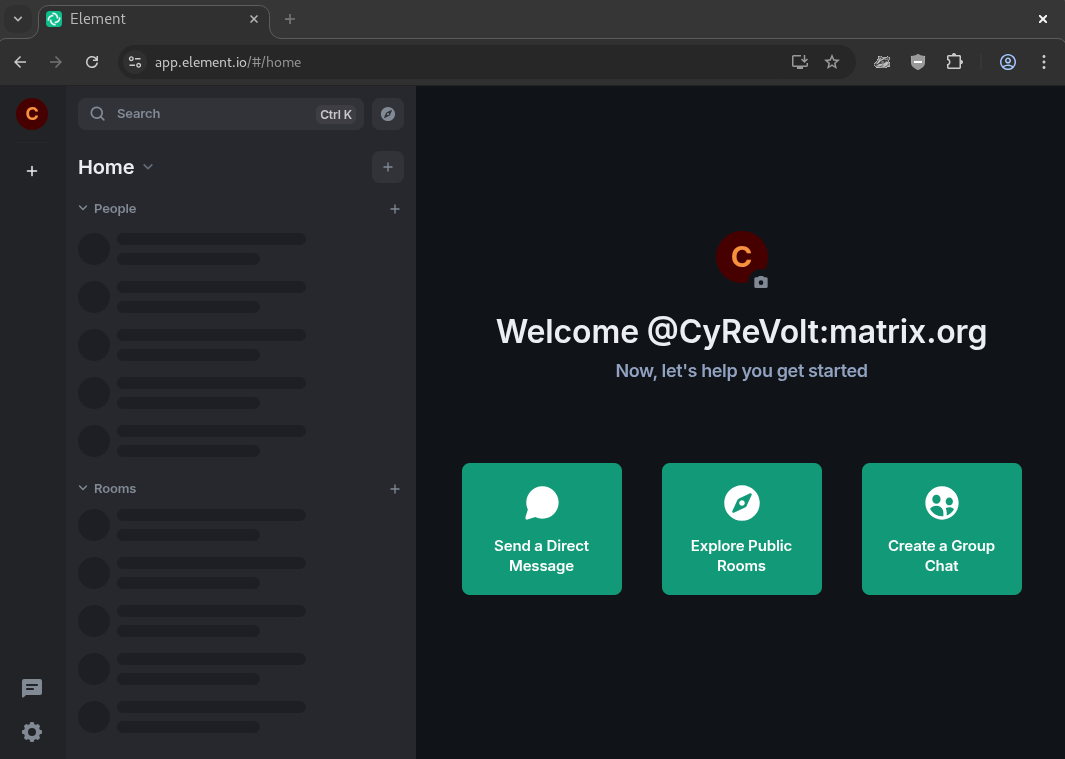1065x759 pixels.
Task: Click Send a Direct Message button
Action: tap(541, 529)
